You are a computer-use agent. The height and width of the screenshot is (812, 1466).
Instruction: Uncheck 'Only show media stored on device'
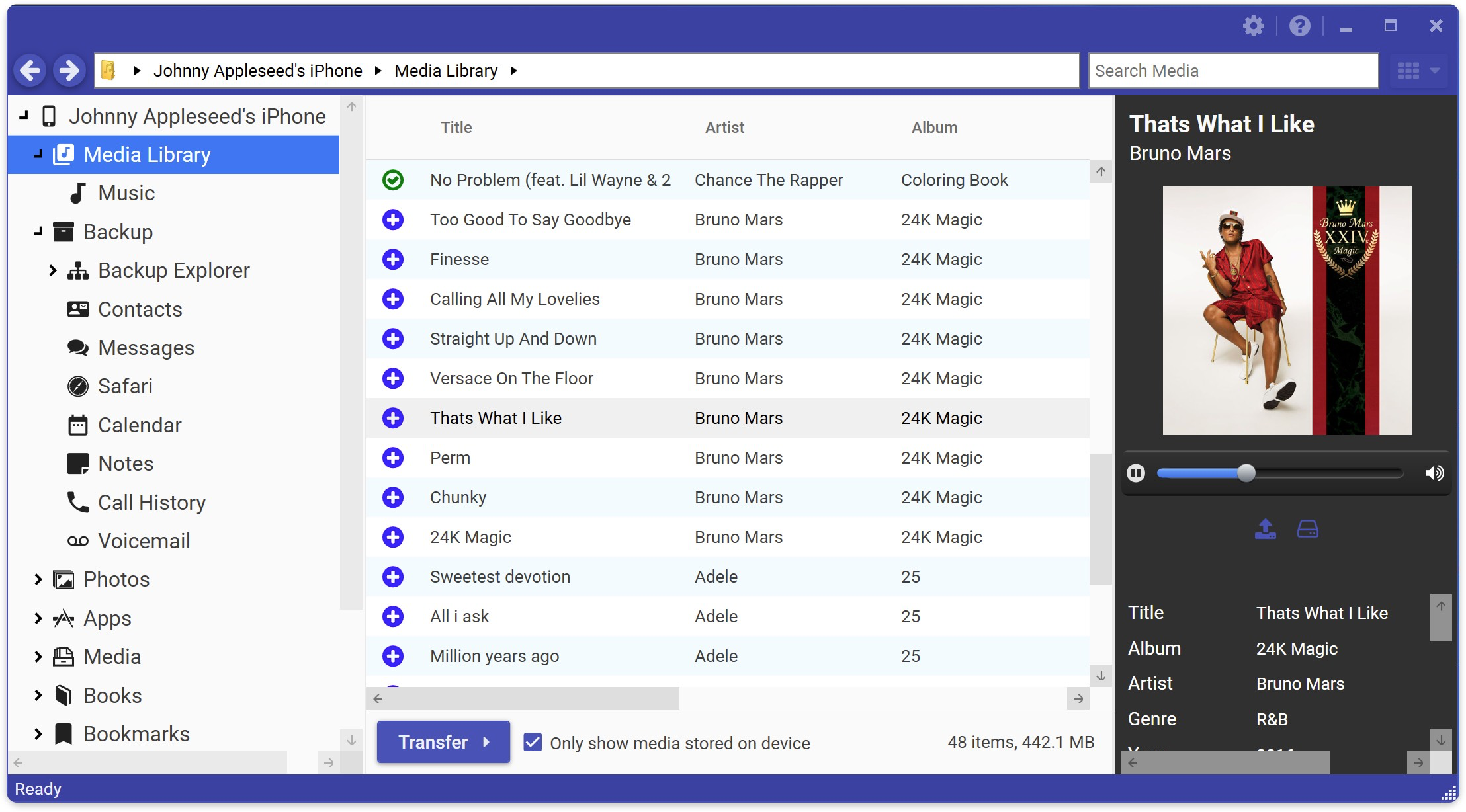click(532, 743)
